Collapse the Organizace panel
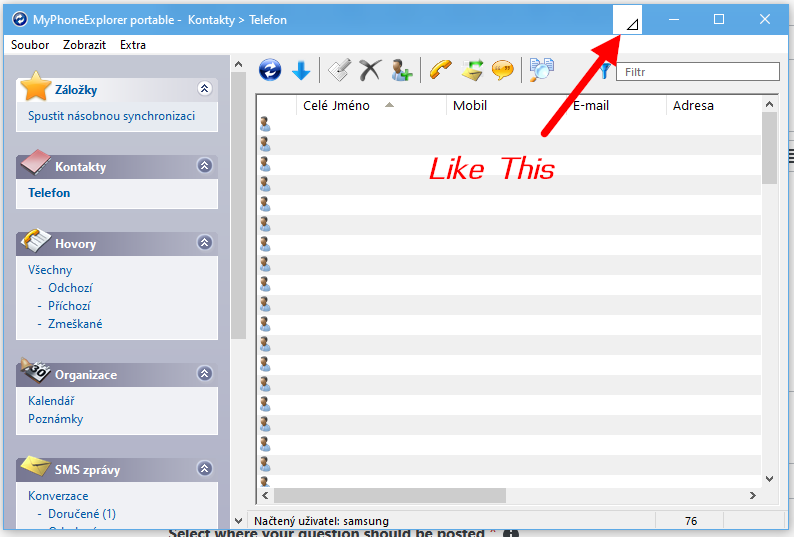Image resolution: width=794 pixels, height=537 pixels. click(205, 374)
